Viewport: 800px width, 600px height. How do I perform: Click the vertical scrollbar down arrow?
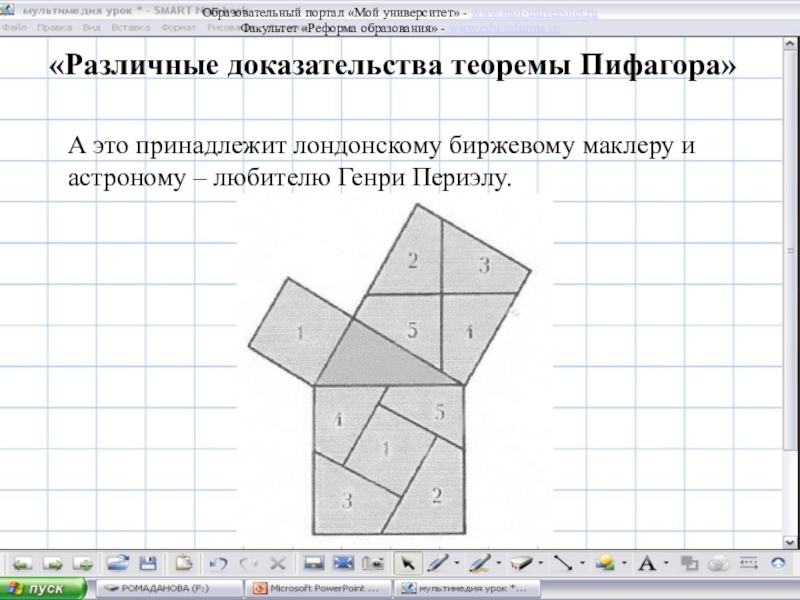pos(789,542)
